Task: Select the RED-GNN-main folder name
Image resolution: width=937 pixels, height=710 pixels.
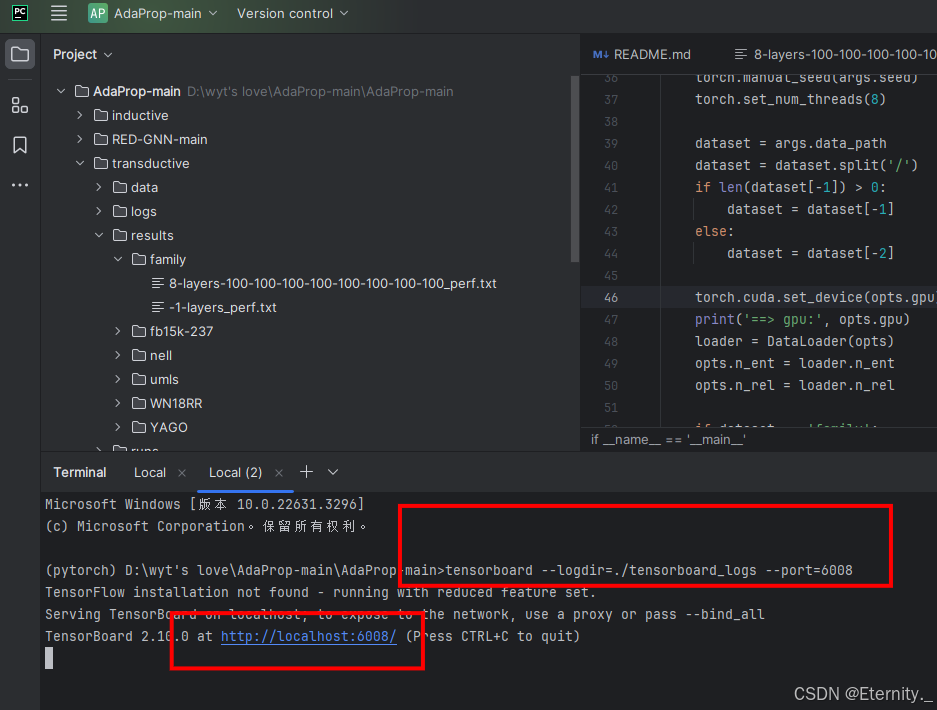Action: tap(160, 139)
